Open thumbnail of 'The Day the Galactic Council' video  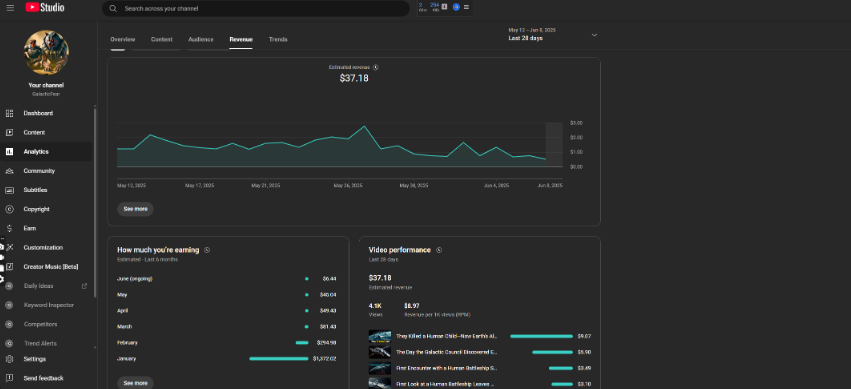(x=379, y=352)
